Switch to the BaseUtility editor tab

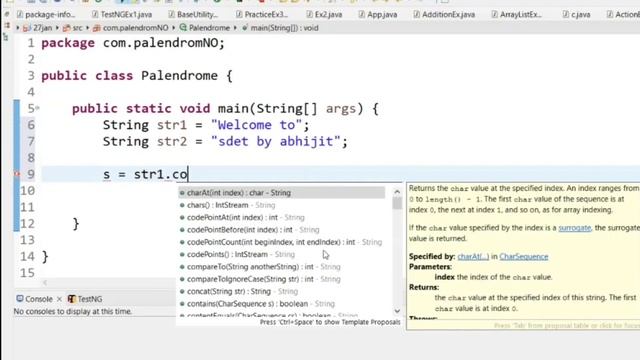tap(193, 14)
